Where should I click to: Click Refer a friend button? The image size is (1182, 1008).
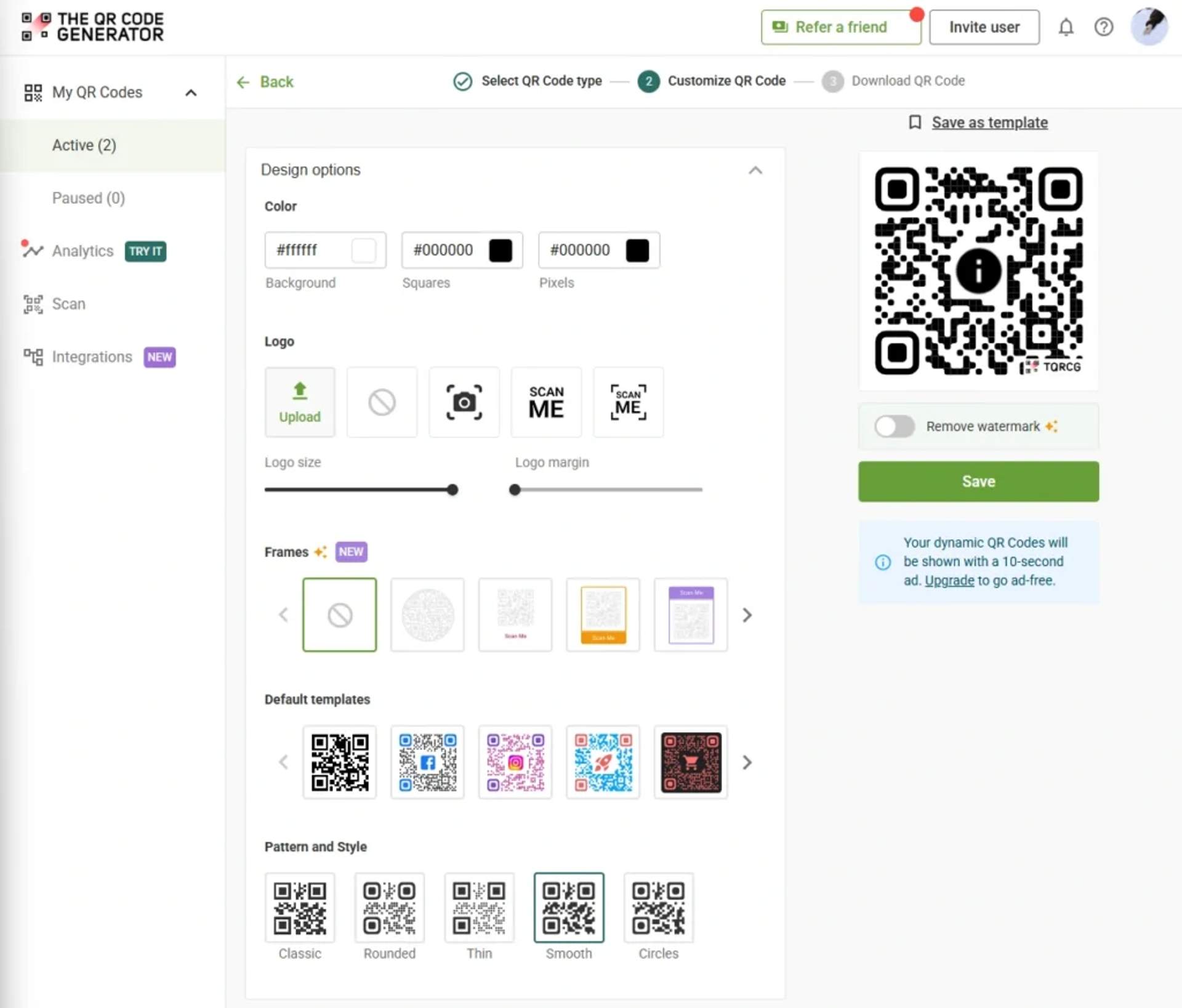point(840,27)
